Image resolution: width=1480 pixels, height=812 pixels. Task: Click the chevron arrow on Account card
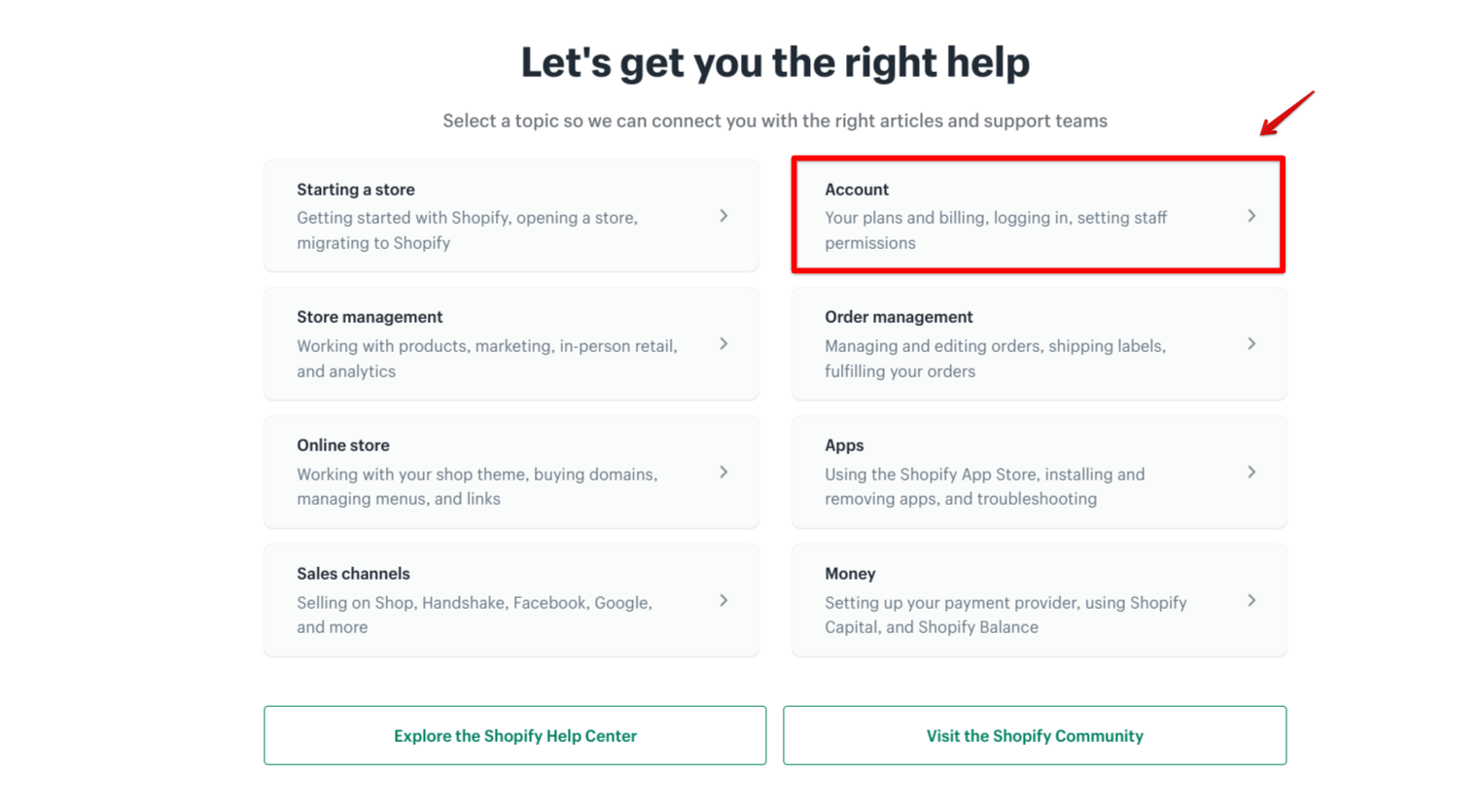1251,216
